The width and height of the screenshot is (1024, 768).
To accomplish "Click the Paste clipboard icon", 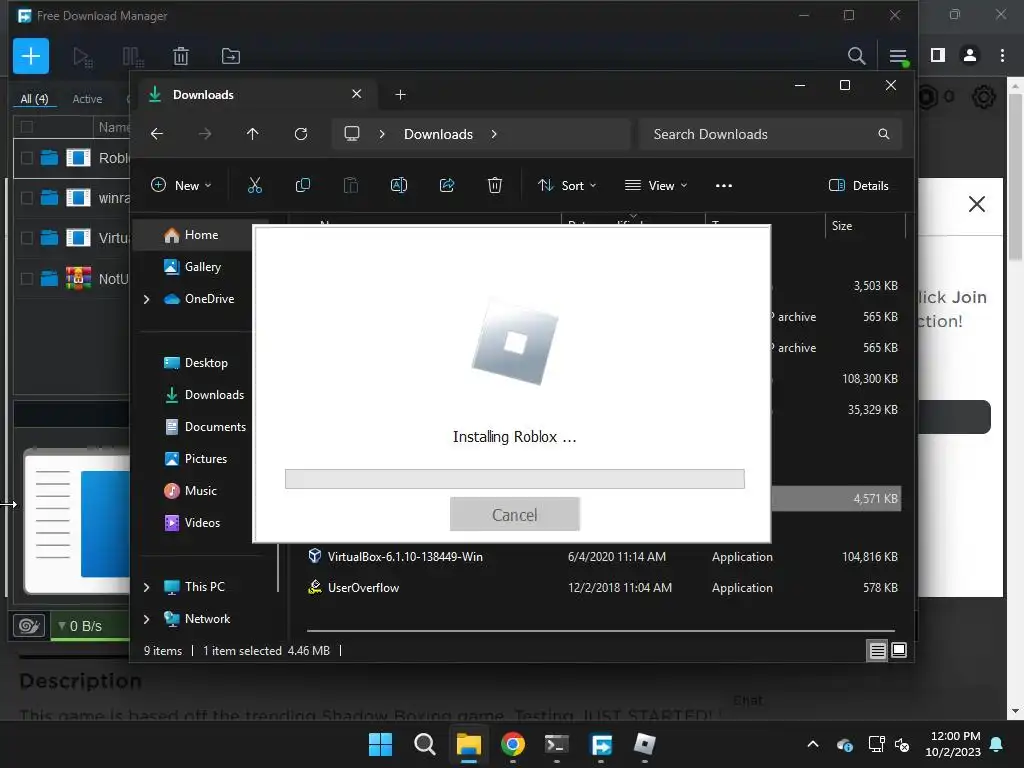I will point(351,185).
